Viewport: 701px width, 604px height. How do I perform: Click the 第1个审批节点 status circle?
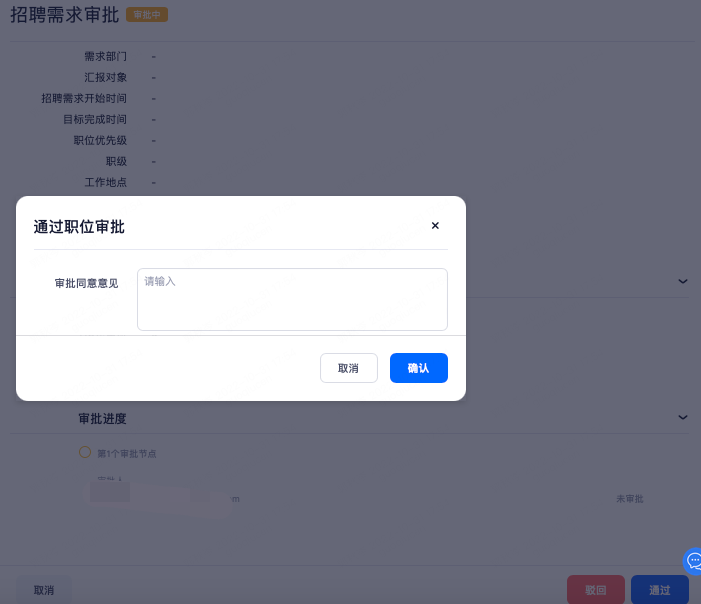[x=85, y=452]
